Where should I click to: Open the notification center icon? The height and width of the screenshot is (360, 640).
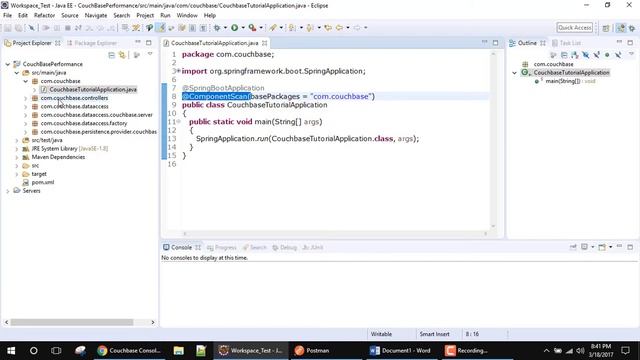[x=625, y=350]
